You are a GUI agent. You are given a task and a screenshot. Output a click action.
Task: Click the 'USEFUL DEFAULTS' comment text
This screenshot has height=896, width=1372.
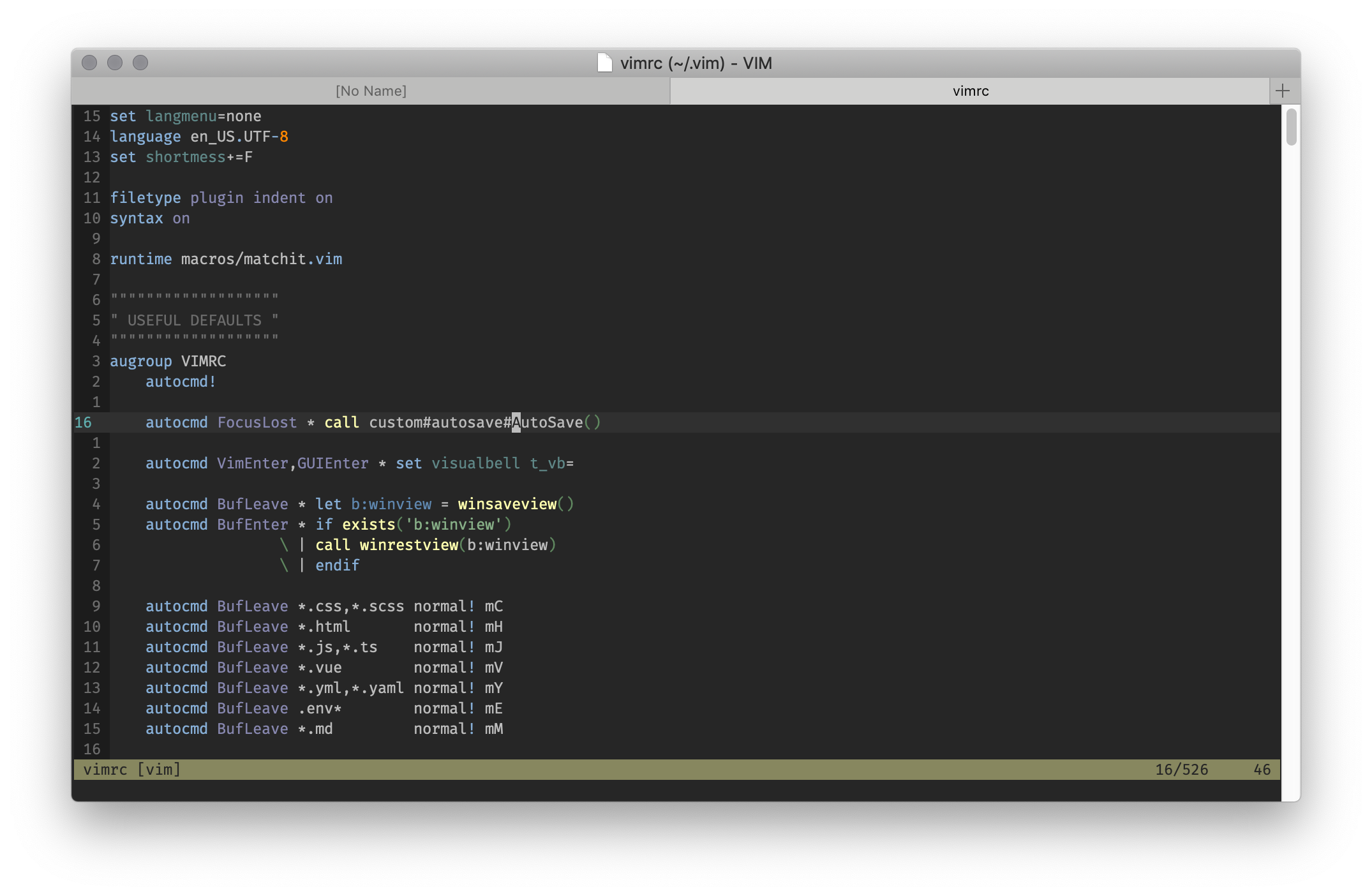coord(194,320)
